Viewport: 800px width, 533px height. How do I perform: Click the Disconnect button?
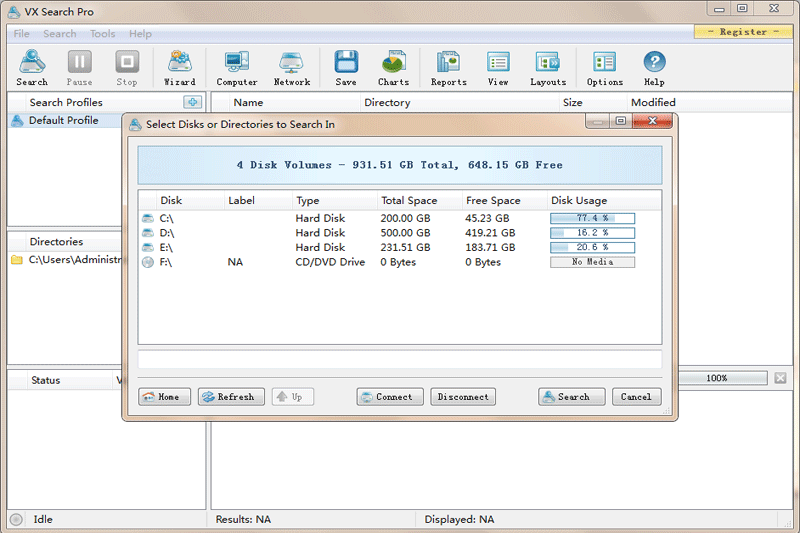(463, 397)
